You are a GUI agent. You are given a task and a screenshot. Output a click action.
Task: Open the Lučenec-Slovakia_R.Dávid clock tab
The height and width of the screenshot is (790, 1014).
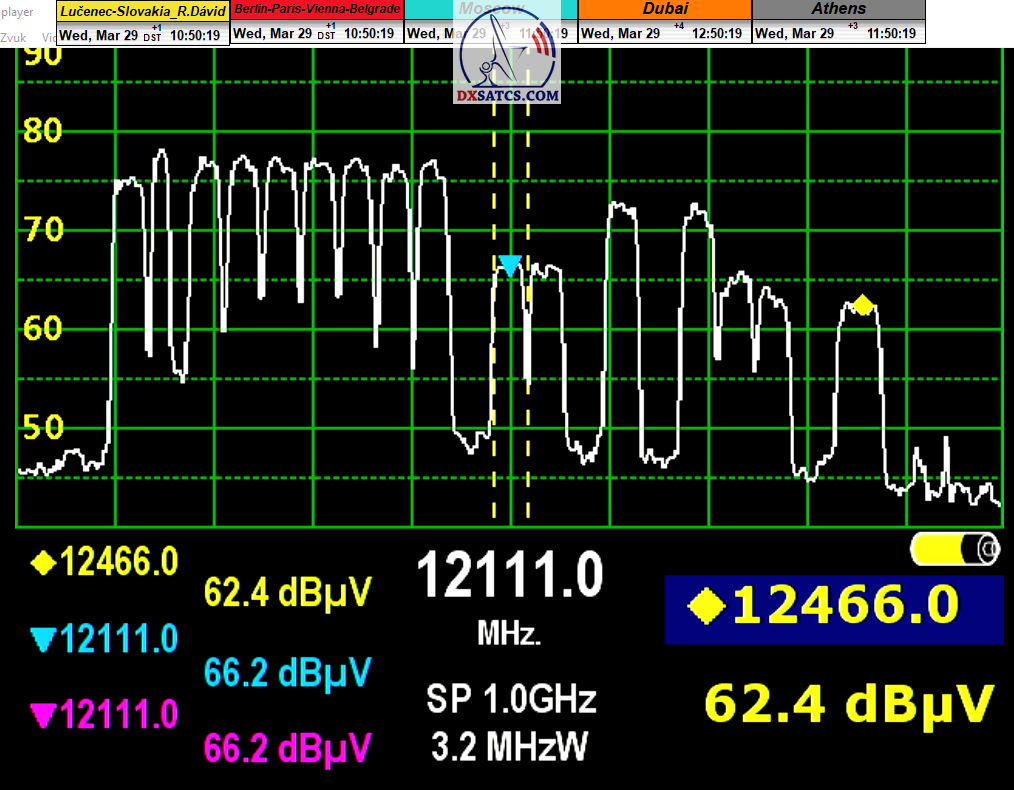point(143,10)
